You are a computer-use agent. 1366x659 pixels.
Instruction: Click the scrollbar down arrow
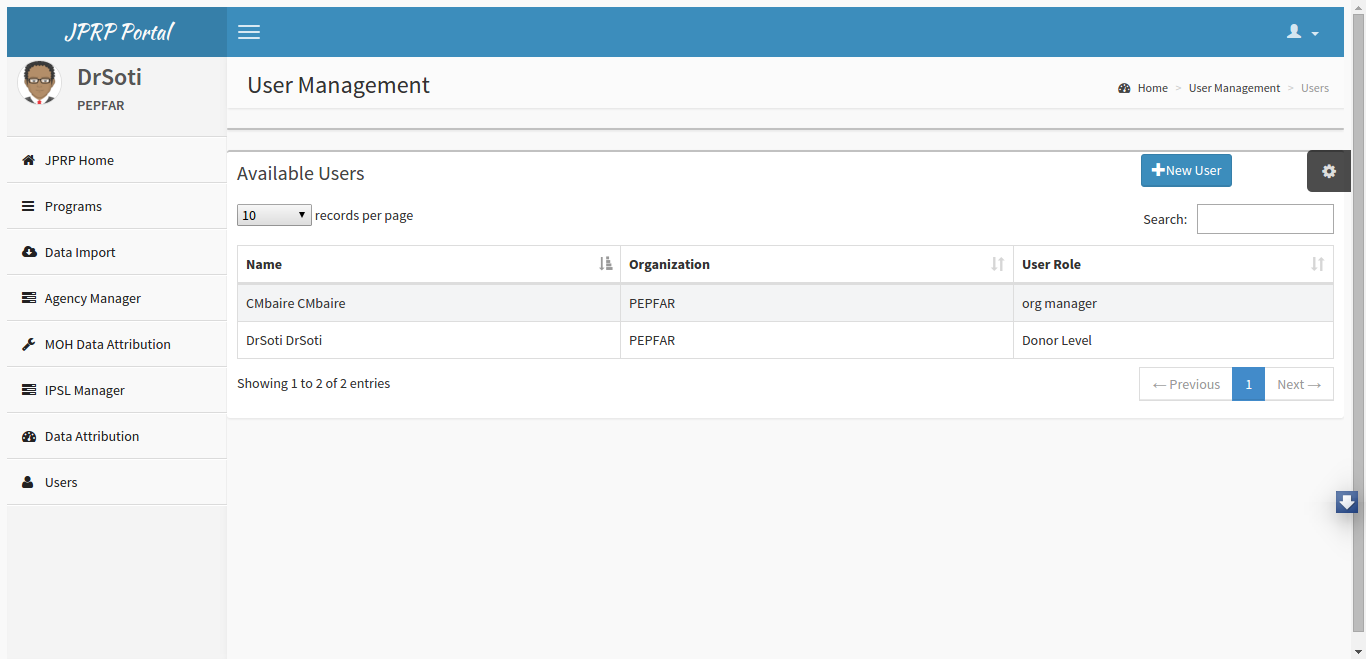pos(1358,651)
